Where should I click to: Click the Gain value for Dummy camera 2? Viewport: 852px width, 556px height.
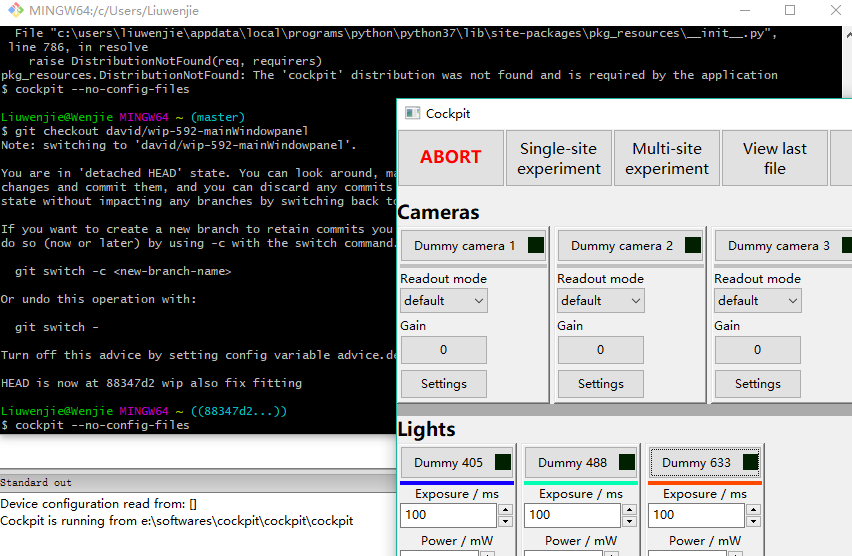(601, 349)
